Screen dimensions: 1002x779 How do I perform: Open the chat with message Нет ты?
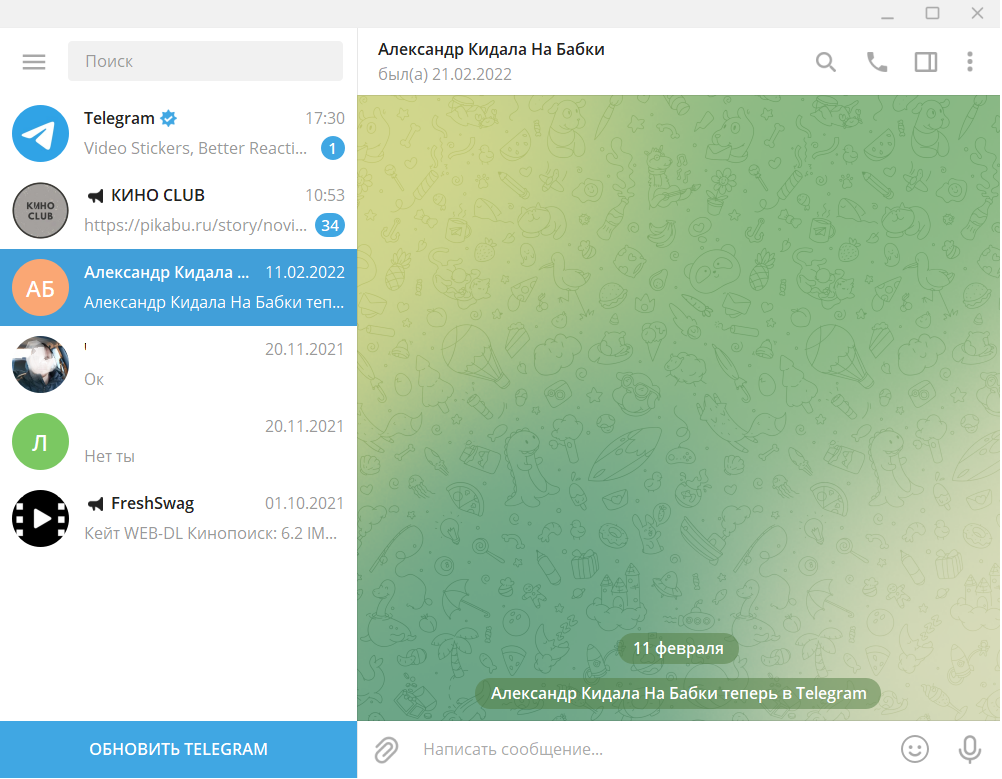point(178,441)
